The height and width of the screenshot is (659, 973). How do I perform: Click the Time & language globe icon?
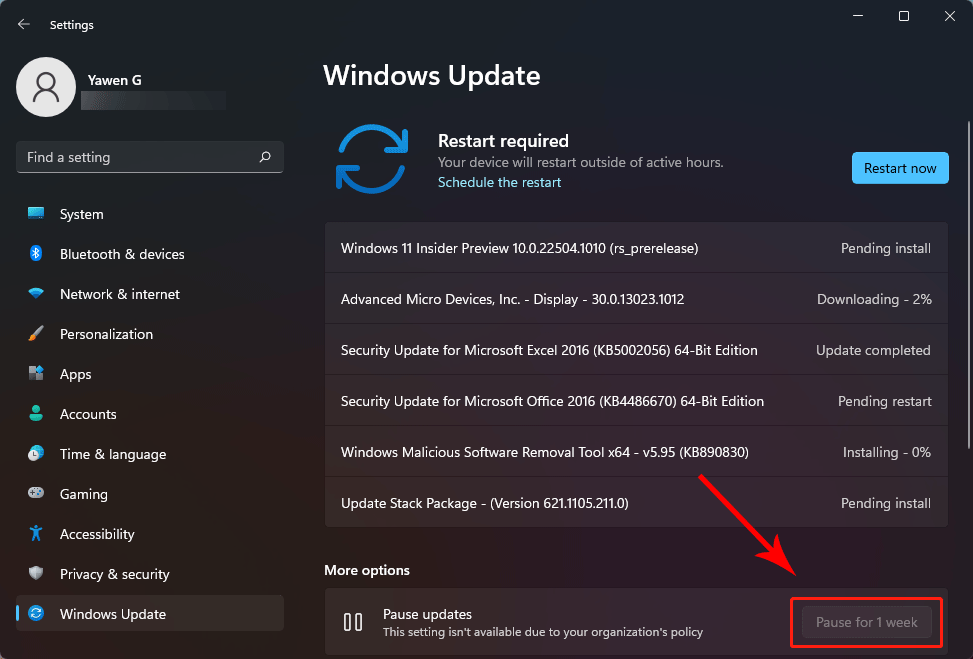coord(36,453)
